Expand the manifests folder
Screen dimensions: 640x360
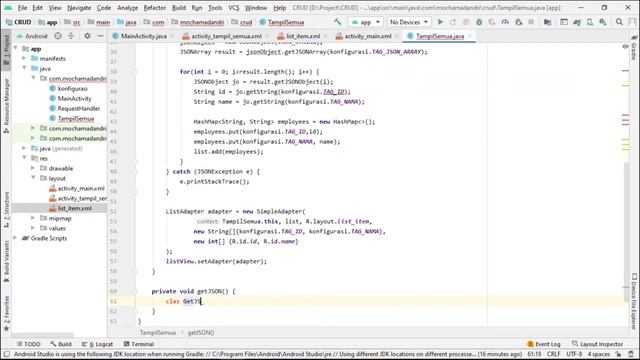point(24,58)
